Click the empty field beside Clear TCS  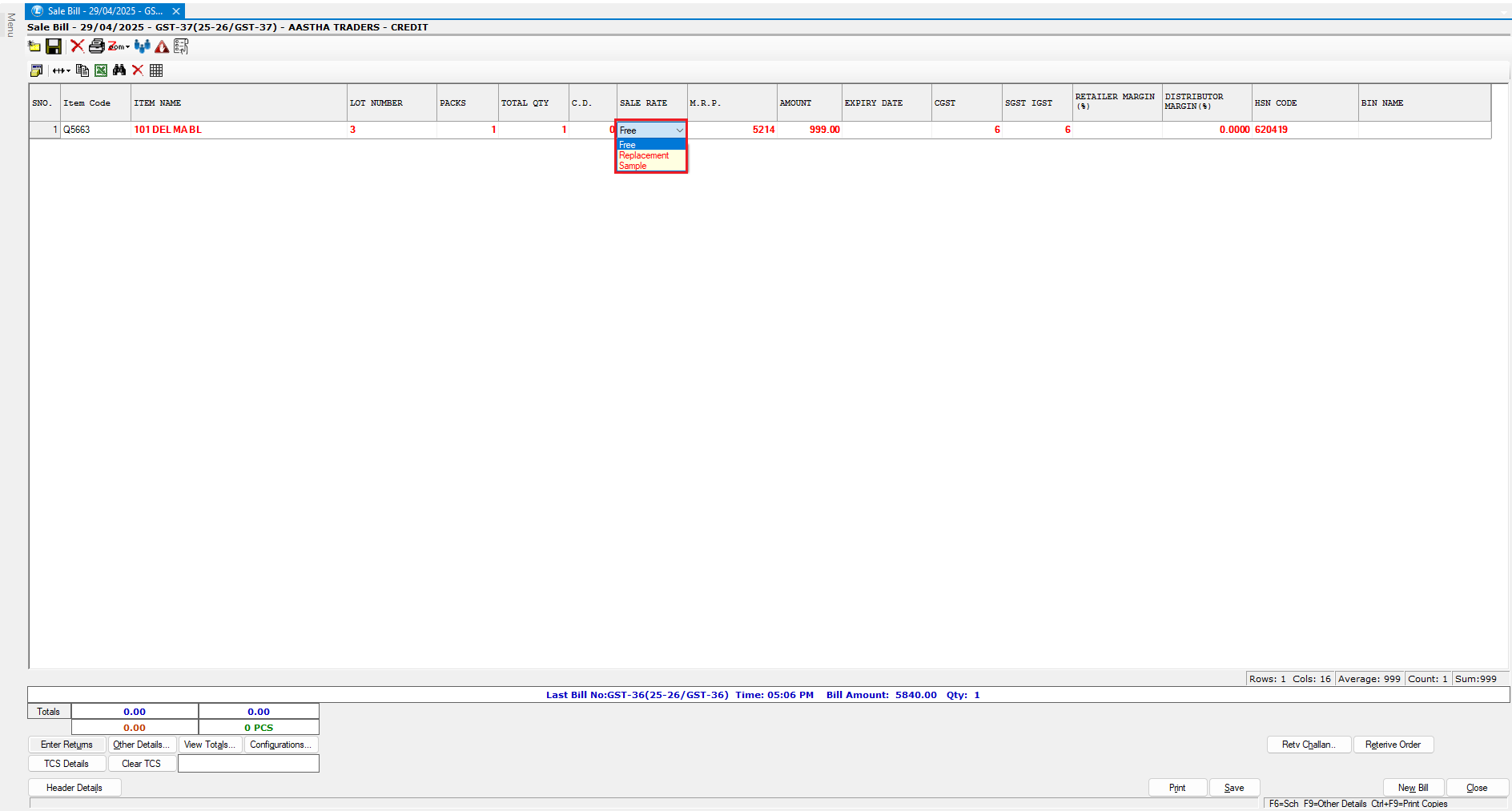[248, 764]
